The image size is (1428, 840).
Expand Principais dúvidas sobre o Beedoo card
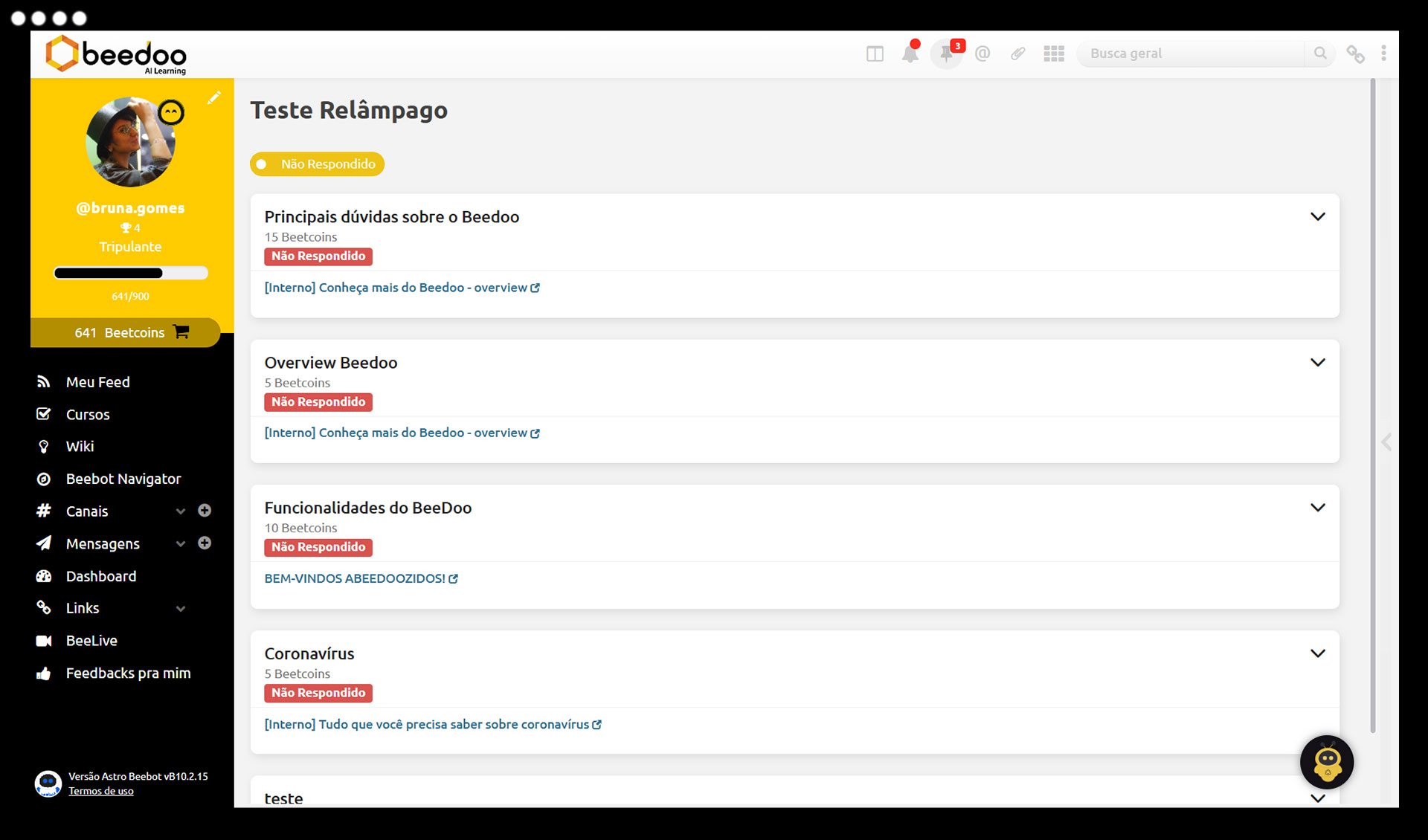point(1318,217)
